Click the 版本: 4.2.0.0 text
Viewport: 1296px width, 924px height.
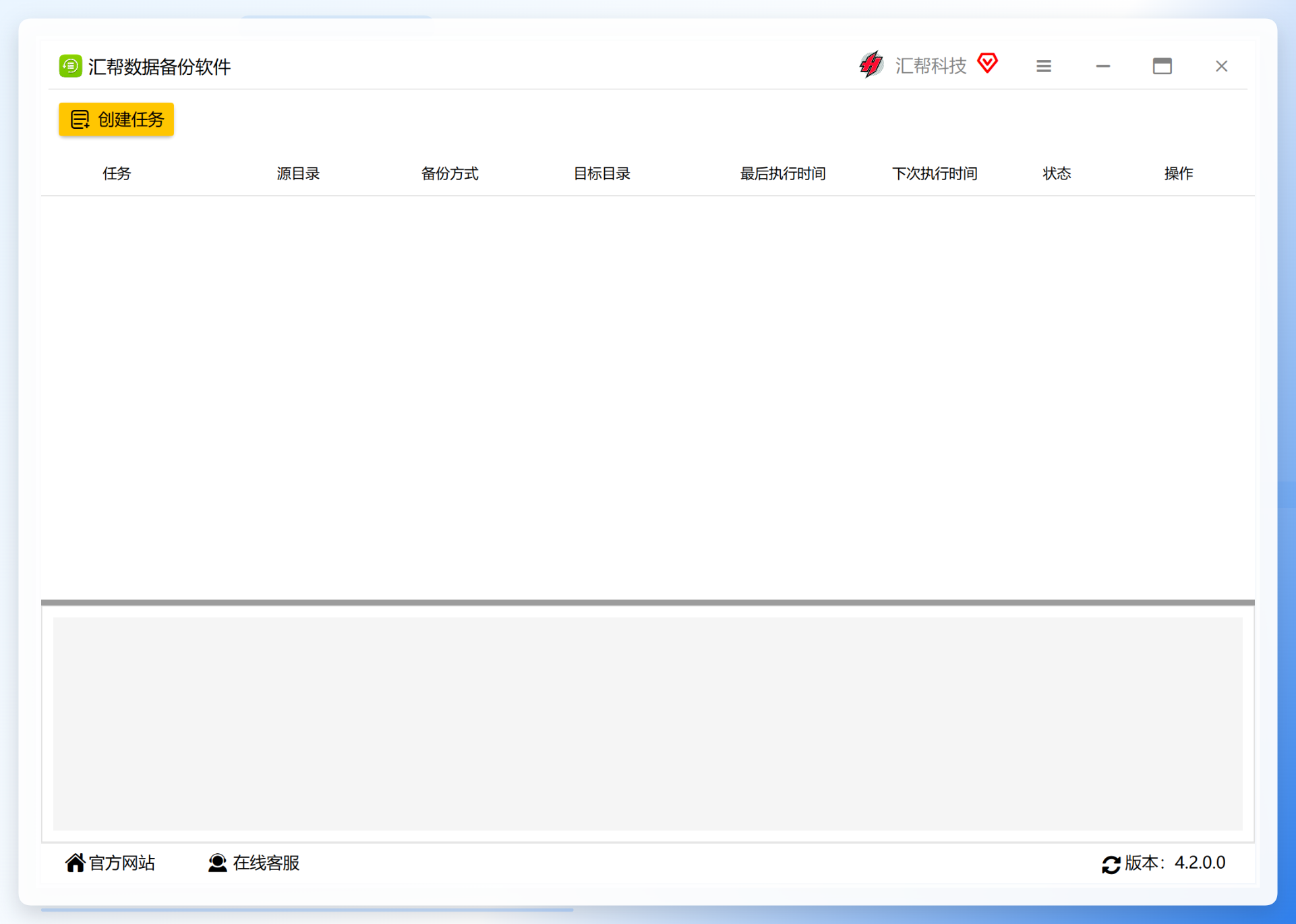point(1175,863)
